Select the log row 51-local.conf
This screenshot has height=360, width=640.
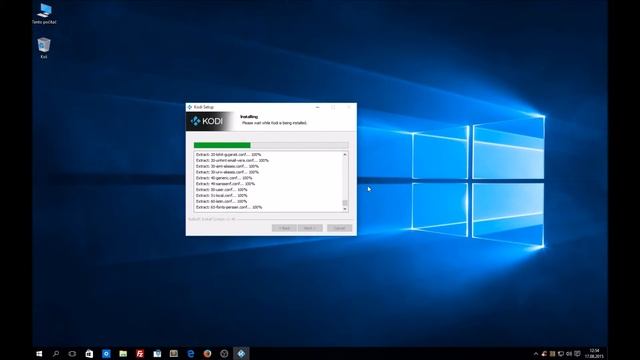click(x=222, y=196)
